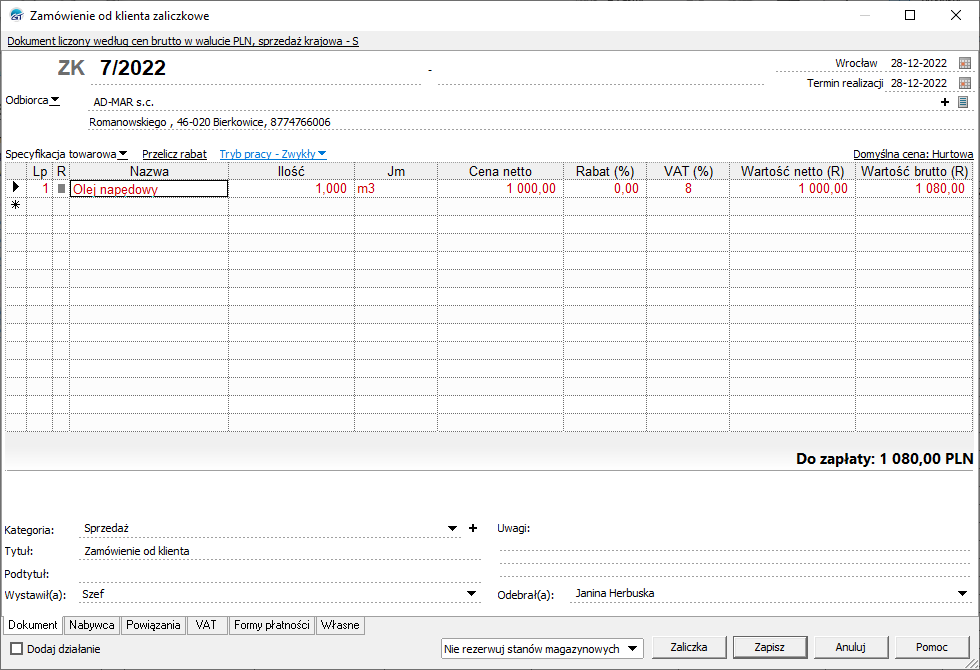
Task: Open Tryb pracy - Zwykły dropdown
Action: tap(272, 154)
